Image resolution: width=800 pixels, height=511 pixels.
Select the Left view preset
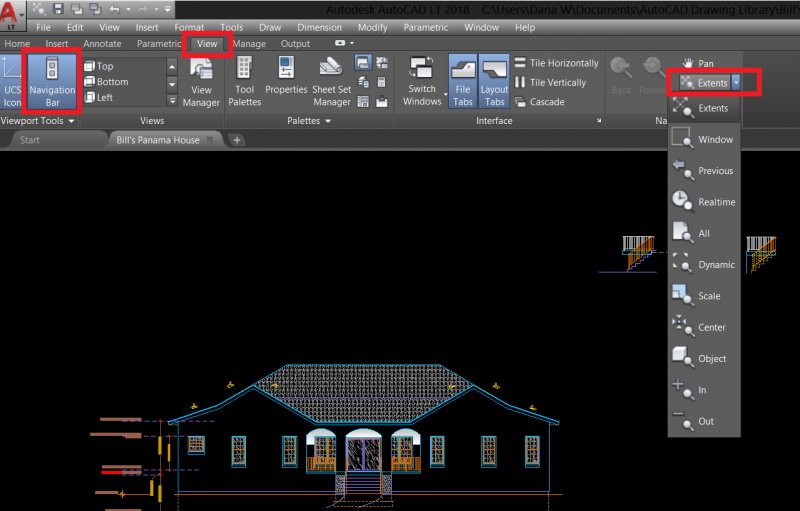click(99, 97)
